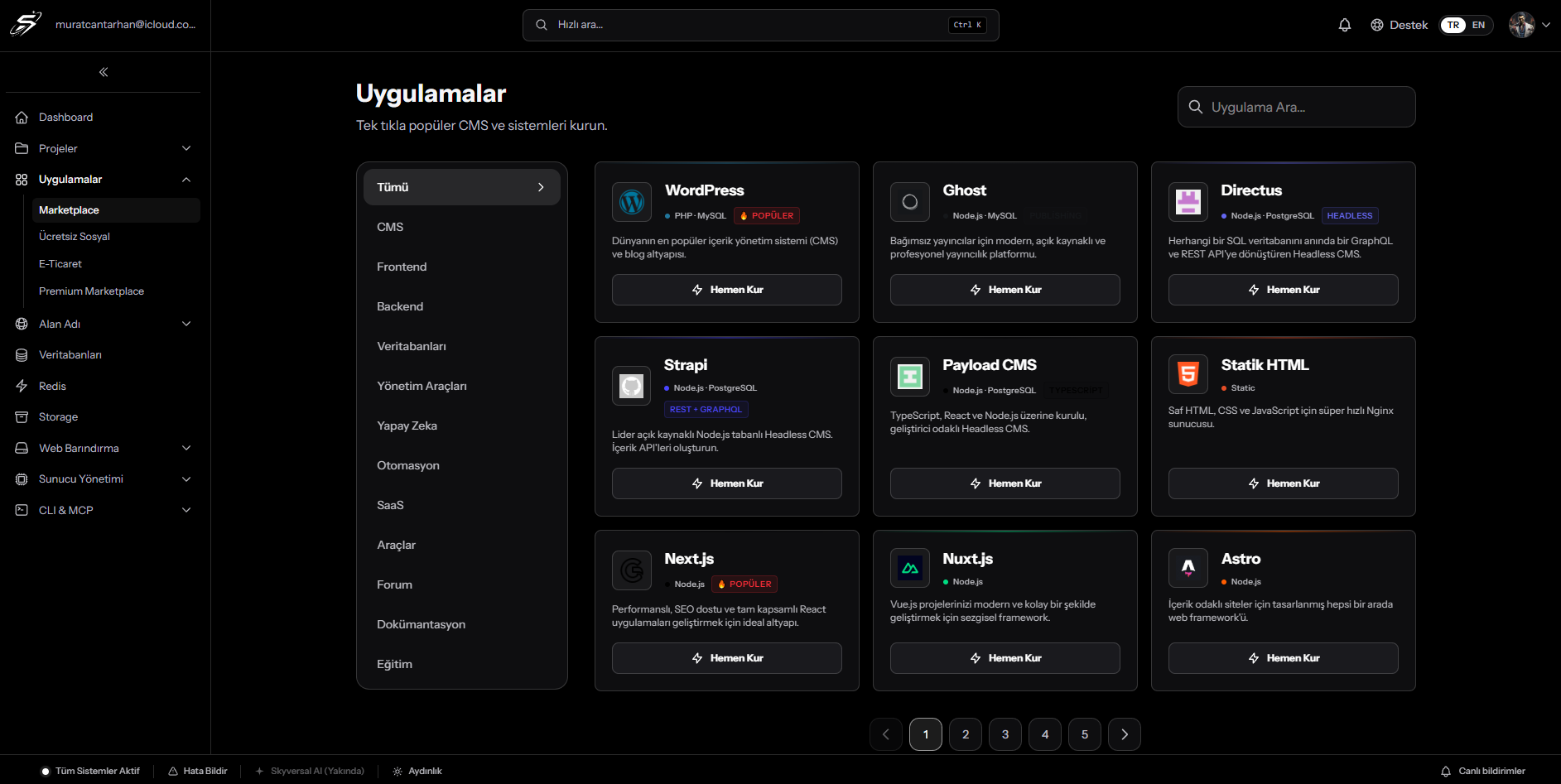
Task: Select the Otomasyon category
Action: pos(462,465)
